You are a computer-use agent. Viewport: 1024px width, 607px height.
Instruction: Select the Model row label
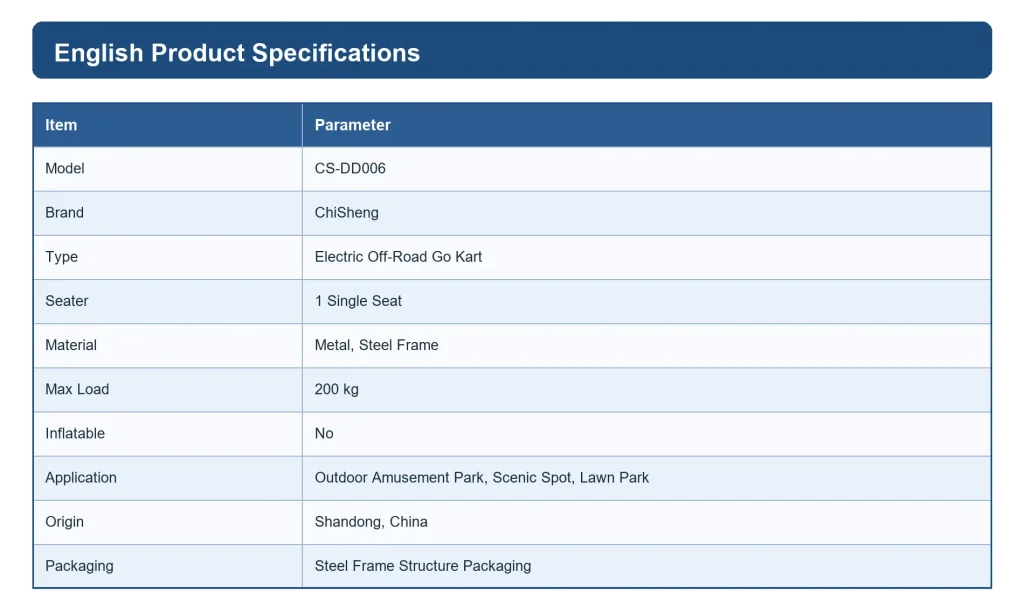click(65, 169)
